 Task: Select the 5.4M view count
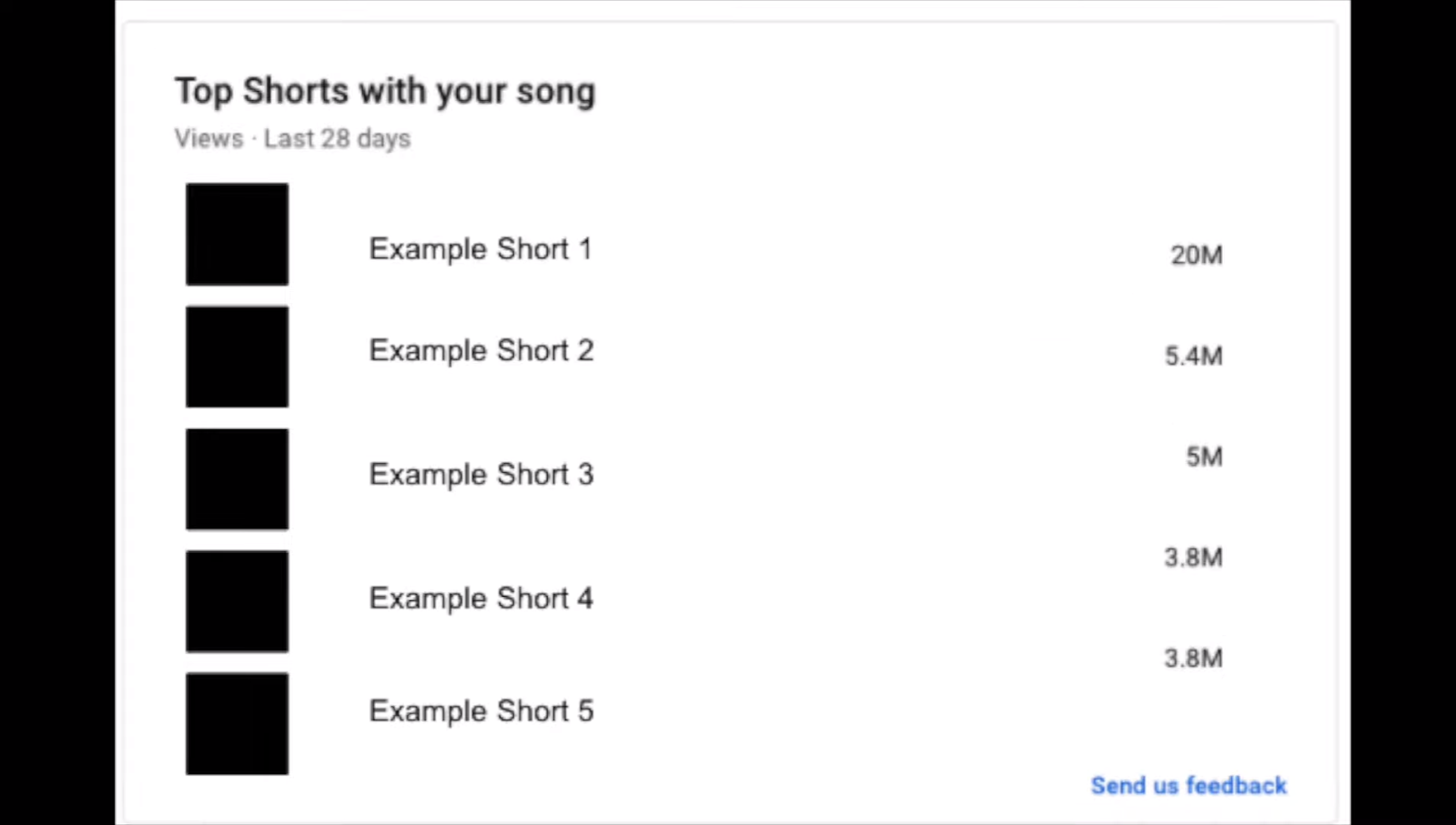point(1194,357)
